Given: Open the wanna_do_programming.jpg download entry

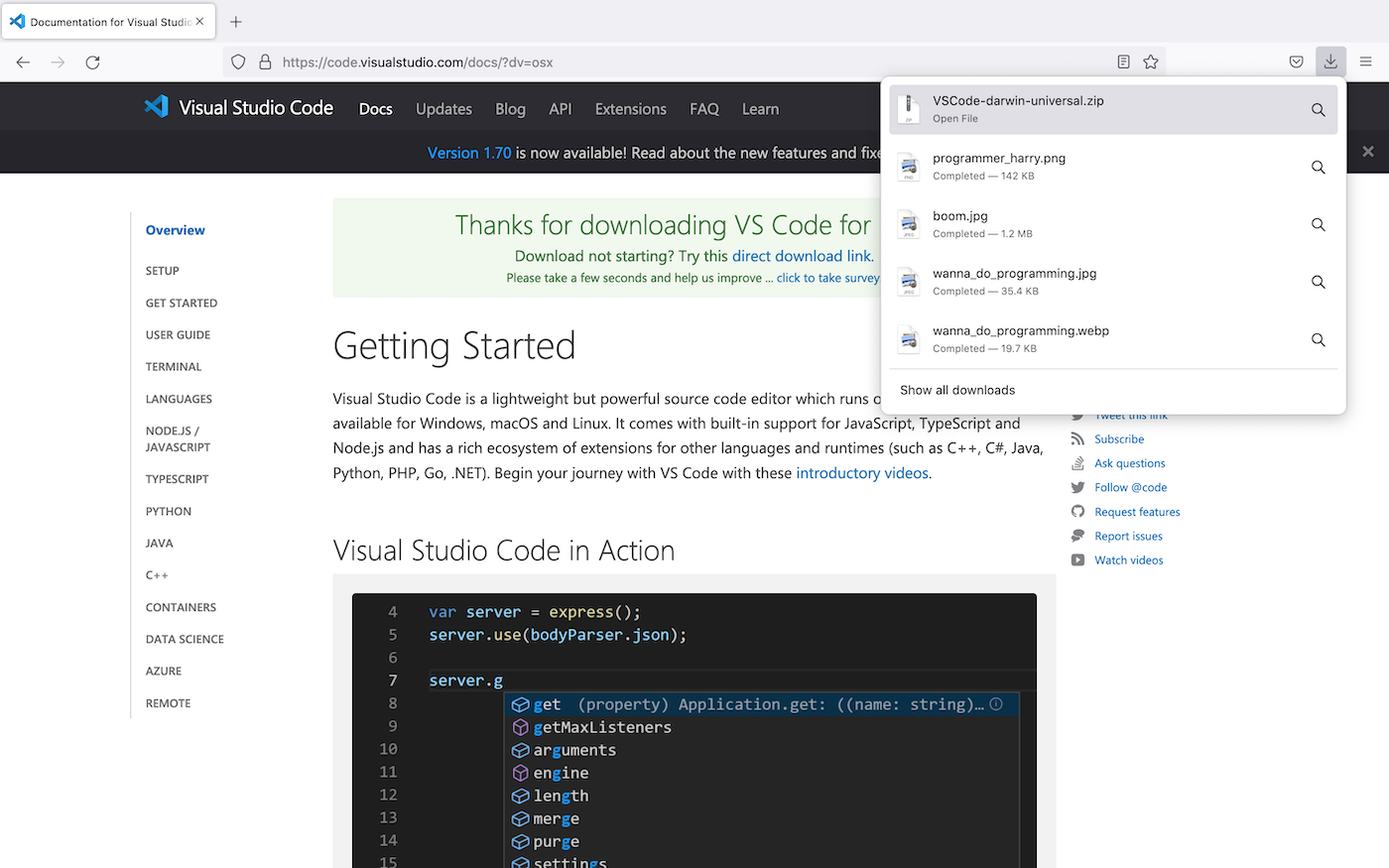Looking at the screenshot, I should click(x=1113, y=282).
